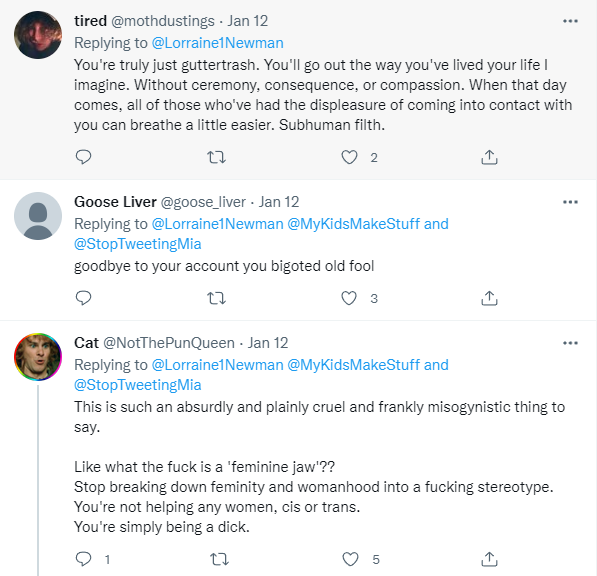Like Cat's tweet with 5 likes
Viewport: 597px width, 576px height.
(x=350, y=559)
